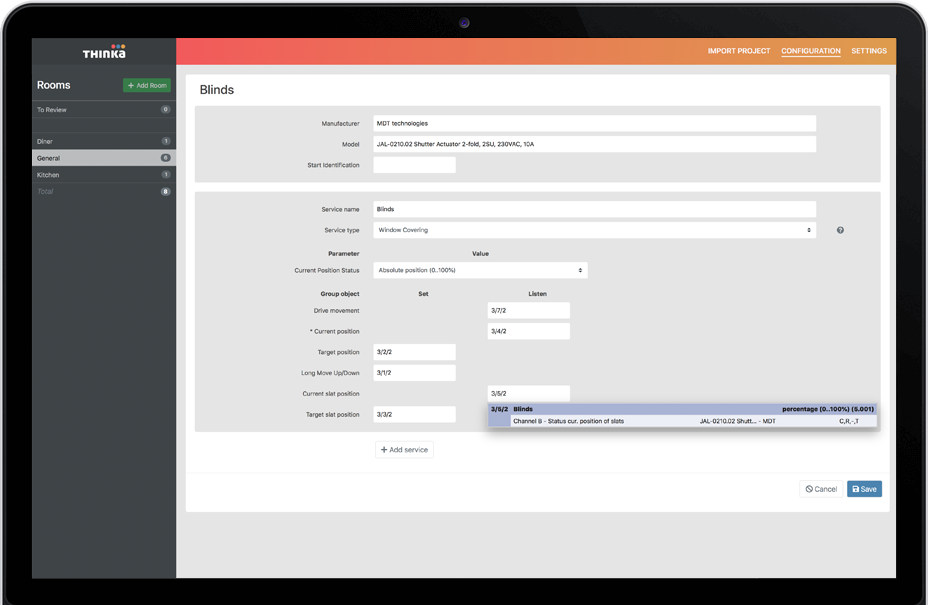The height and width of the screenshot is (605, 928).
Task: Click the Total count badge showing 8
Action: [166, 192]
